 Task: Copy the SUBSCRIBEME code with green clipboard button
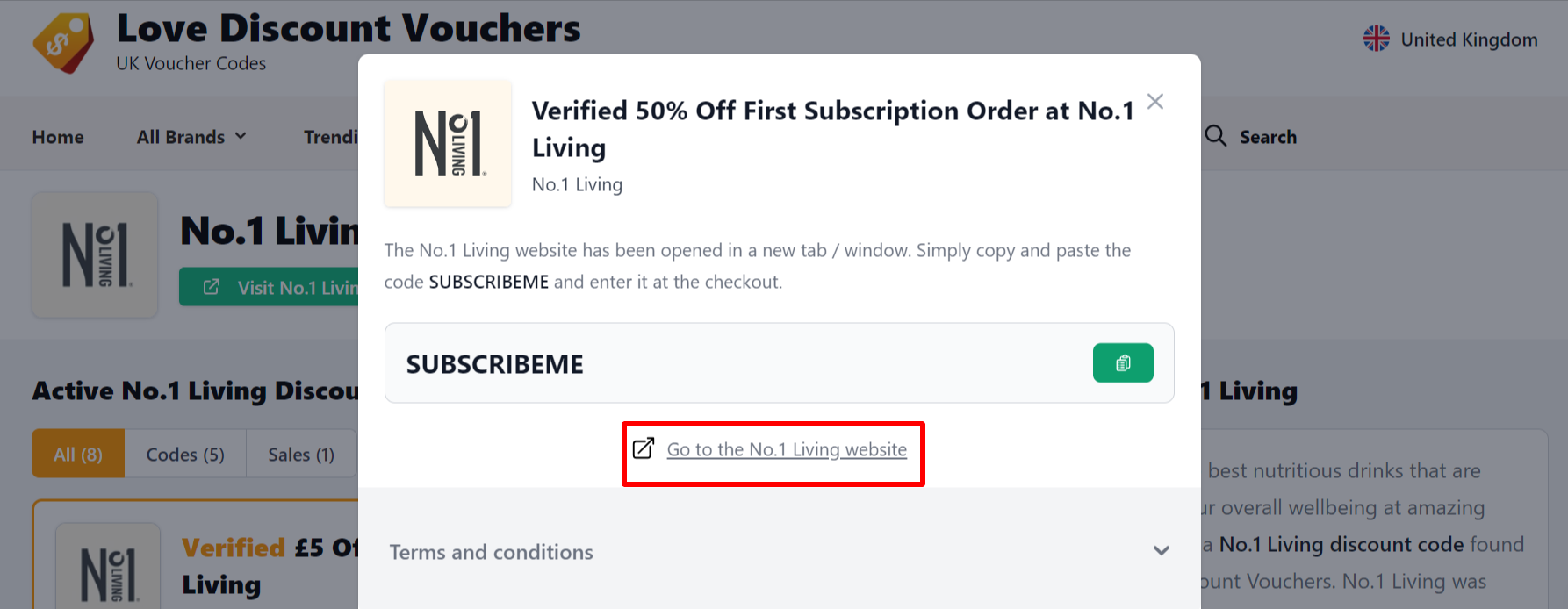pyautogui.click(x=1122, y=363)
